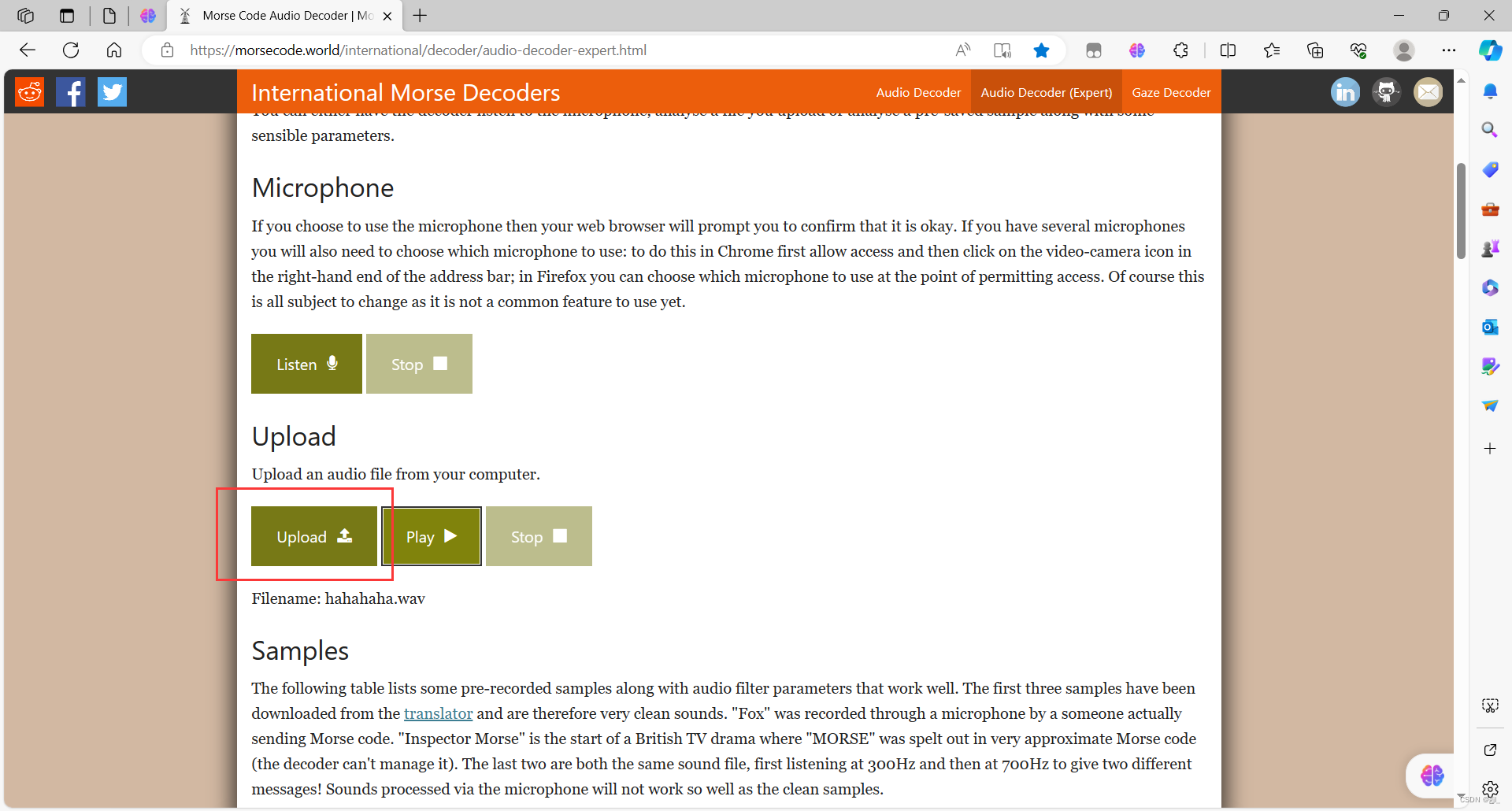Refresh the page
The width and height of the screenshot is (1512, 811).
click(71, 50)
